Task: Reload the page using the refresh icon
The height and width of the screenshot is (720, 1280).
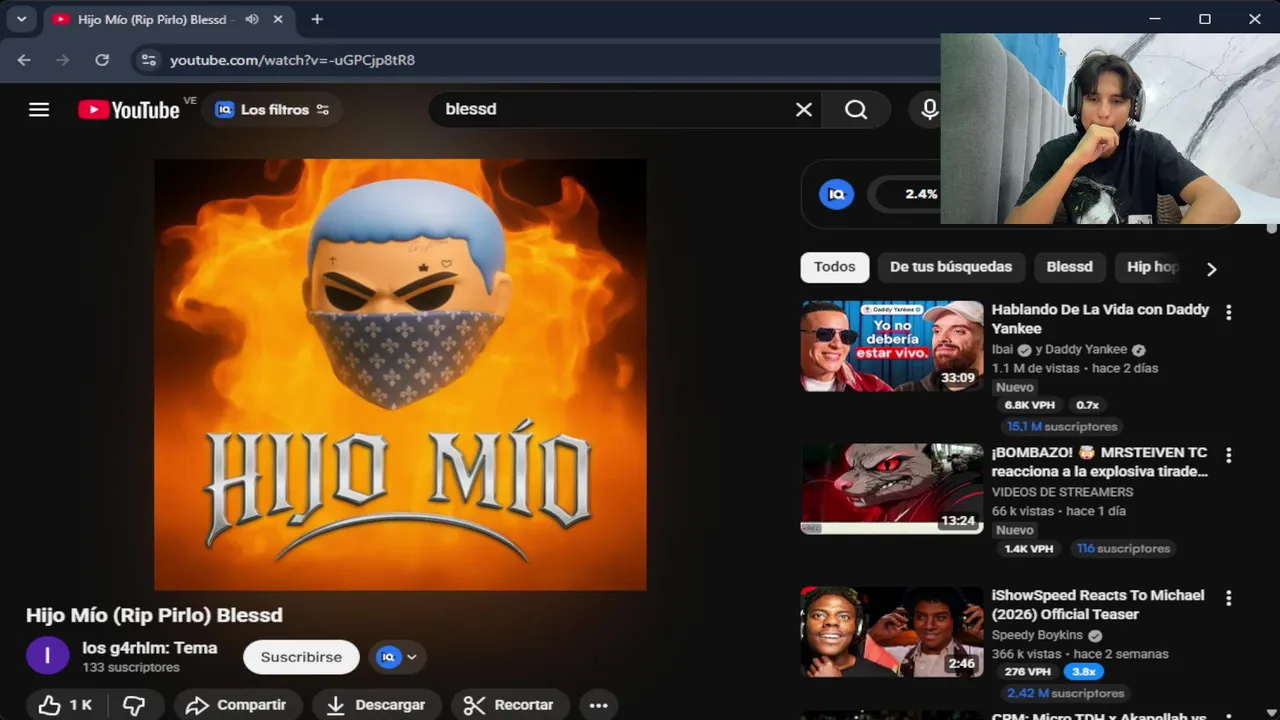Action: coord(102,60)
